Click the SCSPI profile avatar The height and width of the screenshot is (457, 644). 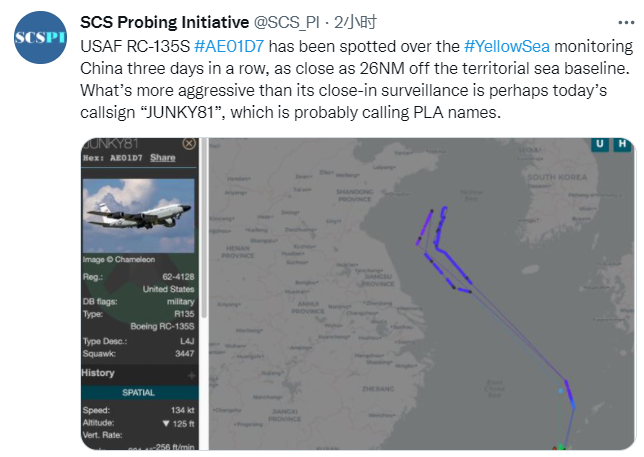pos(40,36)
